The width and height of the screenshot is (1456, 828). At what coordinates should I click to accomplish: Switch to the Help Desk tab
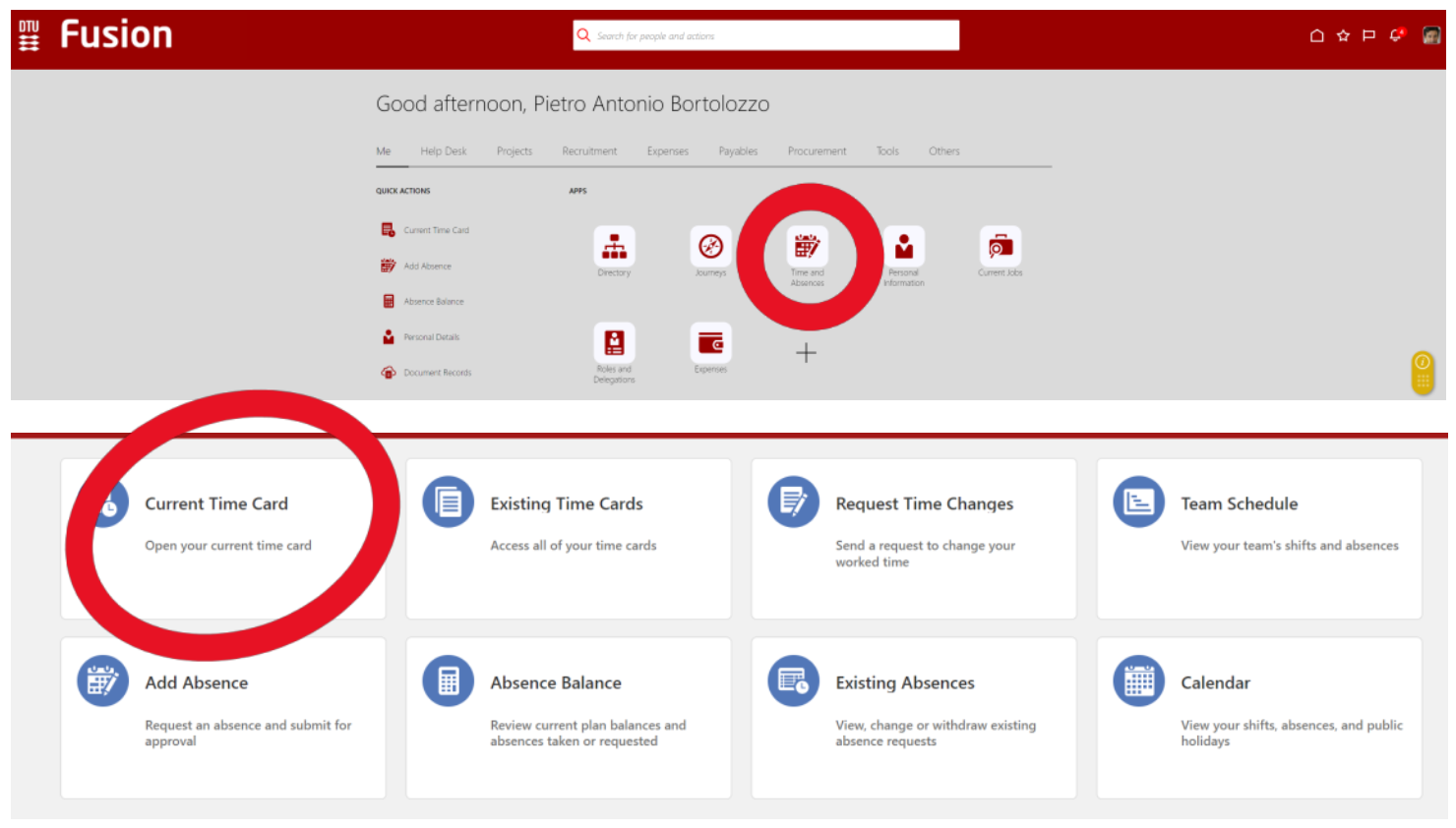click(x=444, y=151)
